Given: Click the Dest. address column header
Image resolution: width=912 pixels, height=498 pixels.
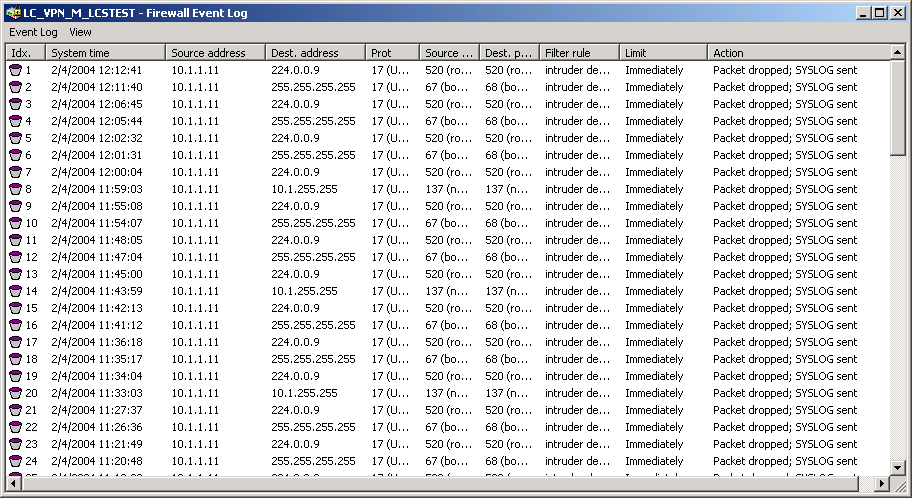Looking at the screenshot, I should [315, 53].
